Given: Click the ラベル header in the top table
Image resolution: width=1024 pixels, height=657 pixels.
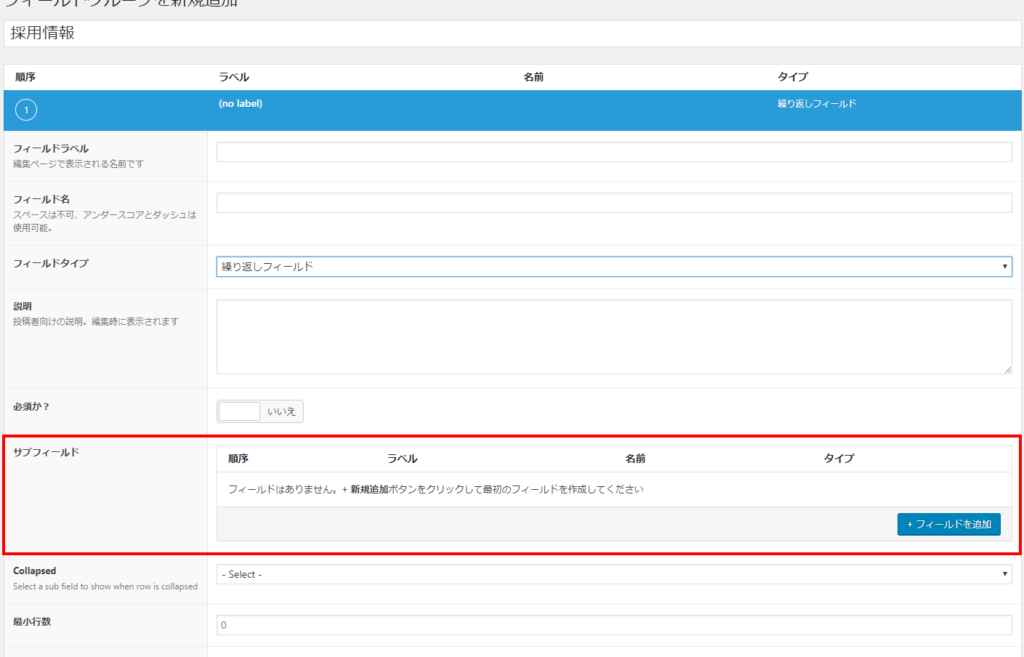Looking at the screenshot, I should pos(233,77).
